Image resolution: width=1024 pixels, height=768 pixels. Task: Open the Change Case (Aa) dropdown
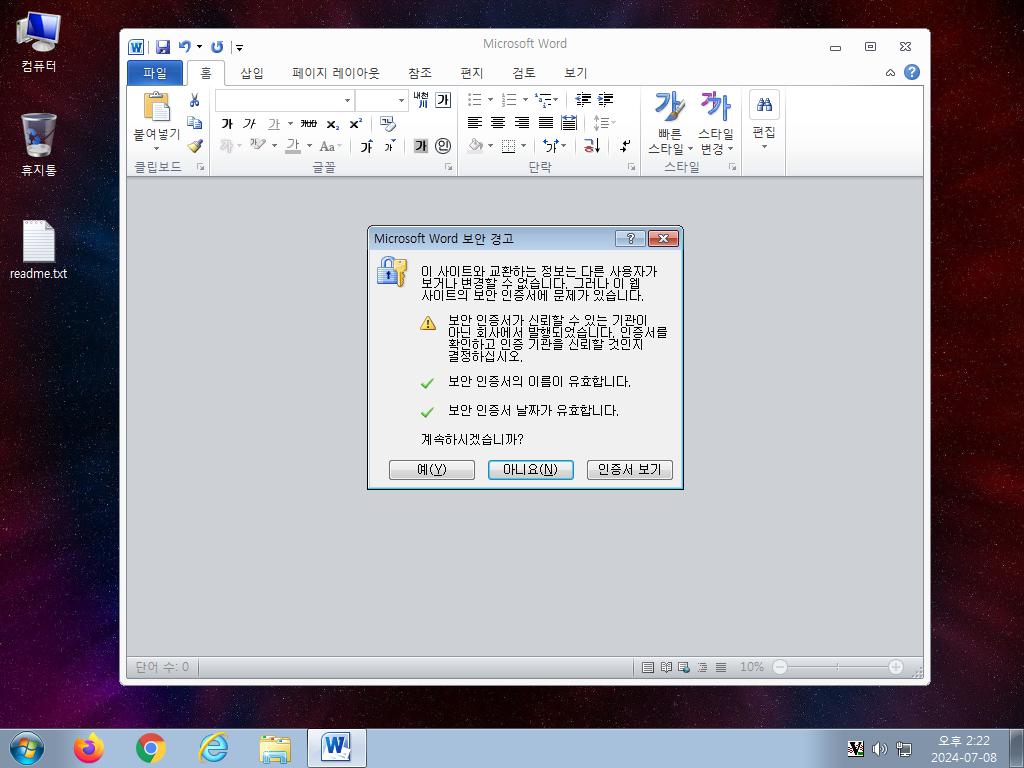330,146
